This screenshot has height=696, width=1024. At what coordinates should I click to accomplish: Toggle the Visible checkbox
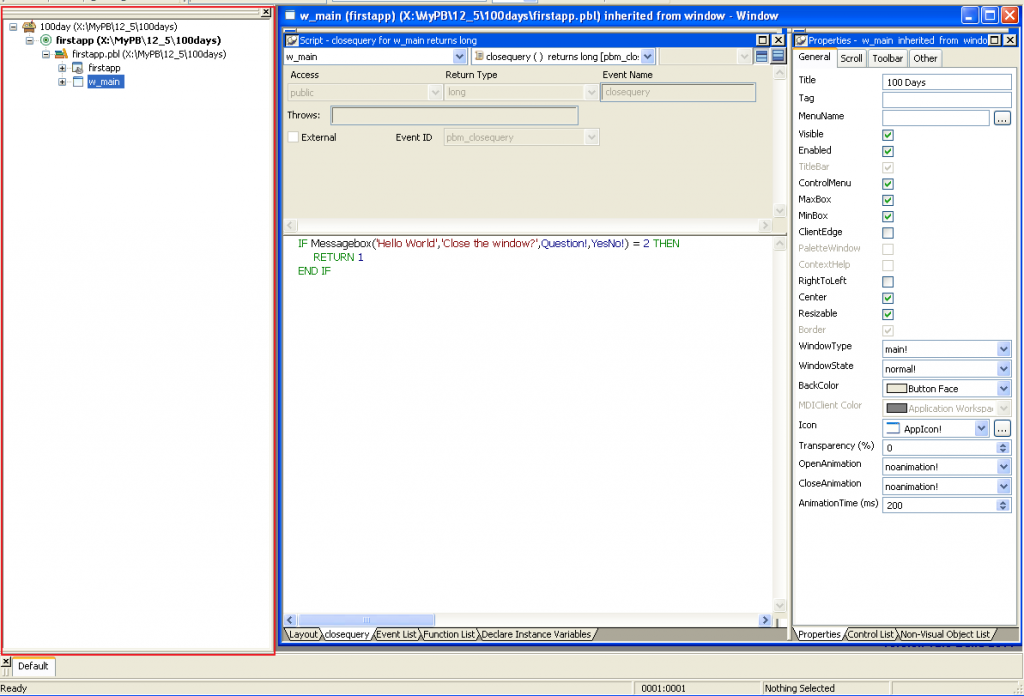pyautogui.click(x=888, y=135)
